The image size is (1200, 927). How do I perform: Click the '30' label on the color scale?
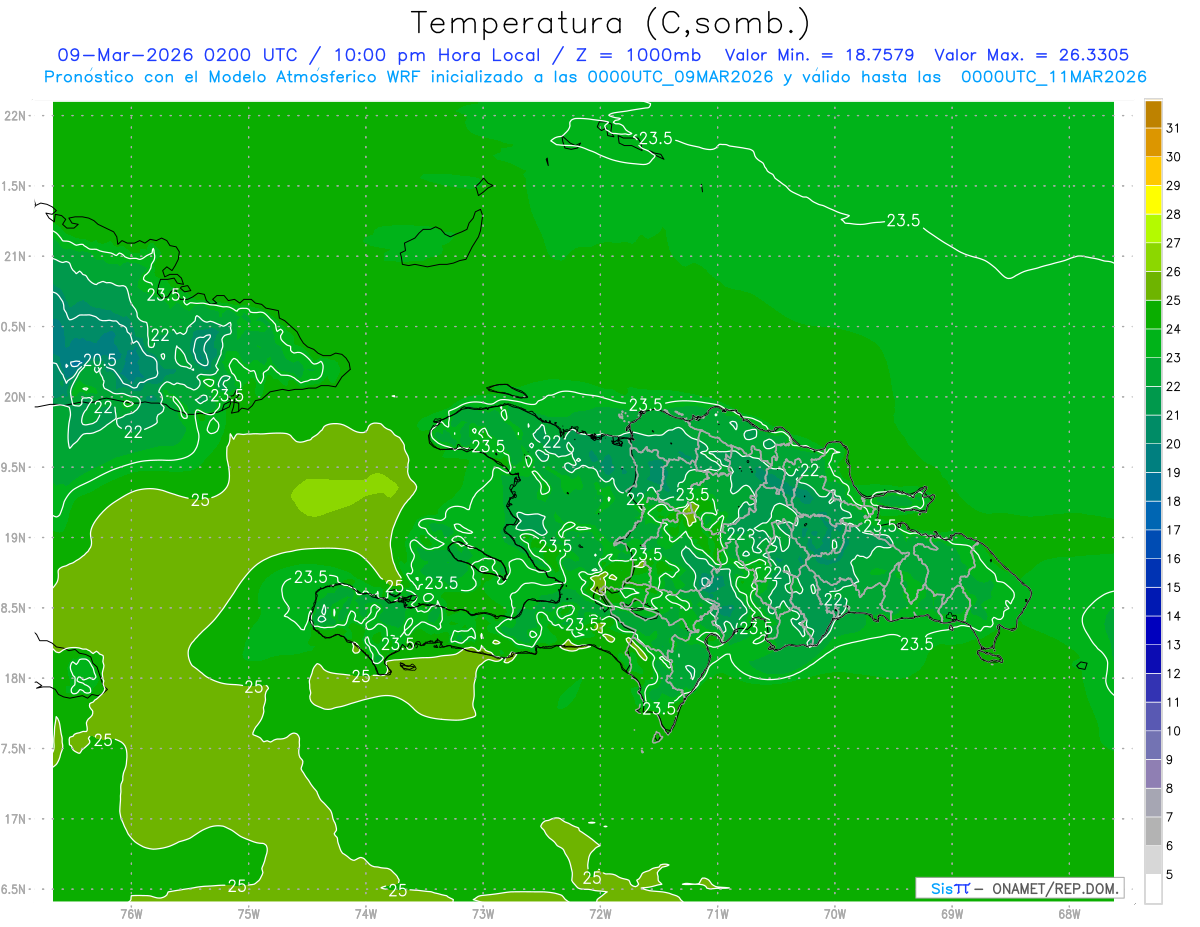point(1173,157)
